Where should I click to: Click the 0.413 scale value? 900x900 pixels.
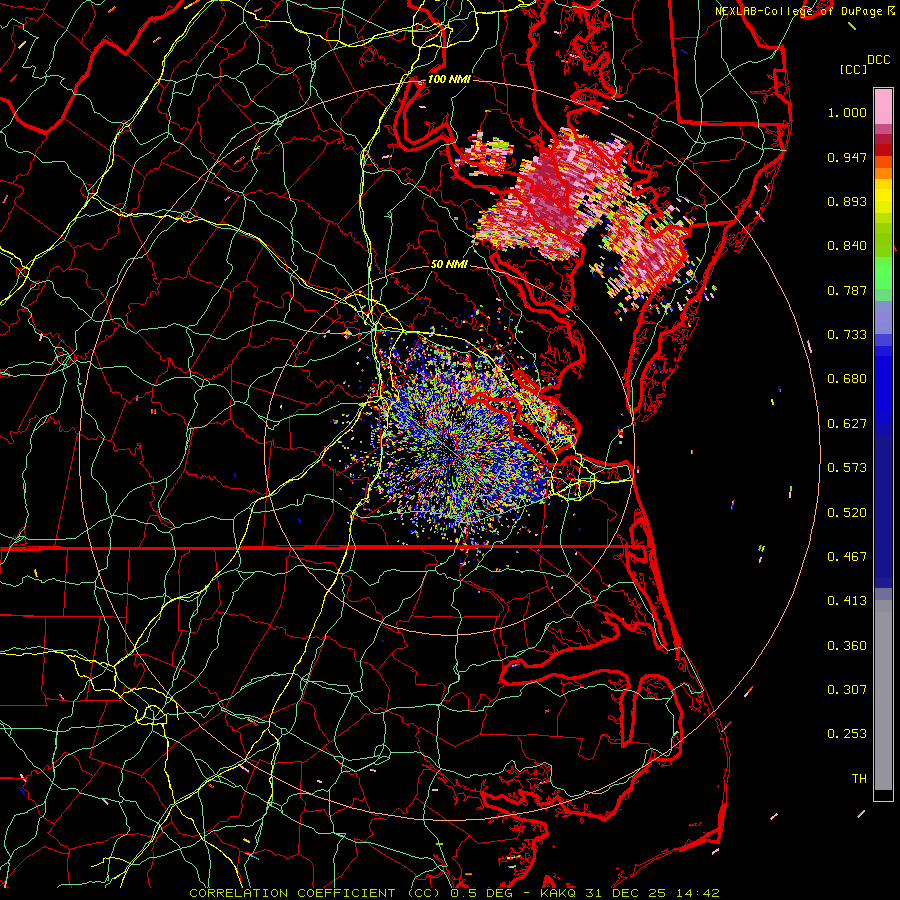847,601
